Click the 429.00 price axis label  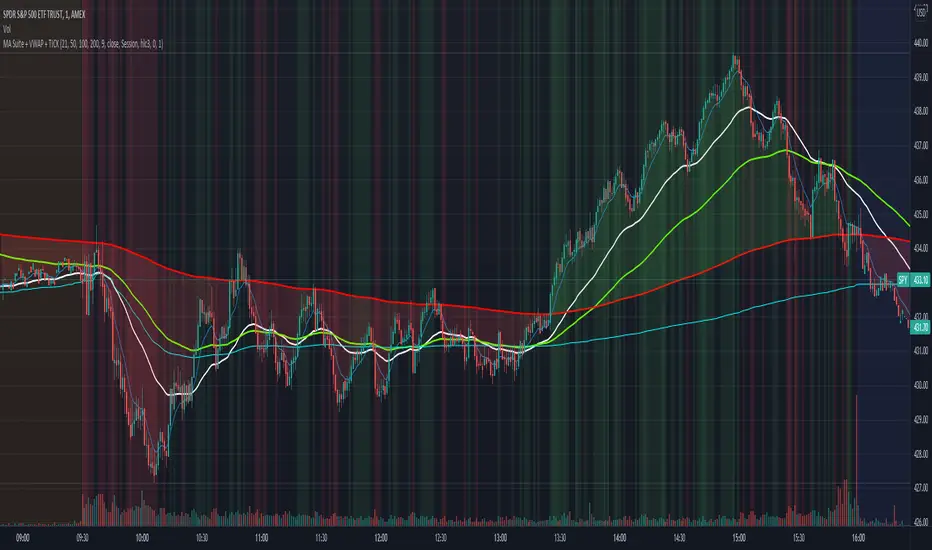(x=921, y=419)
